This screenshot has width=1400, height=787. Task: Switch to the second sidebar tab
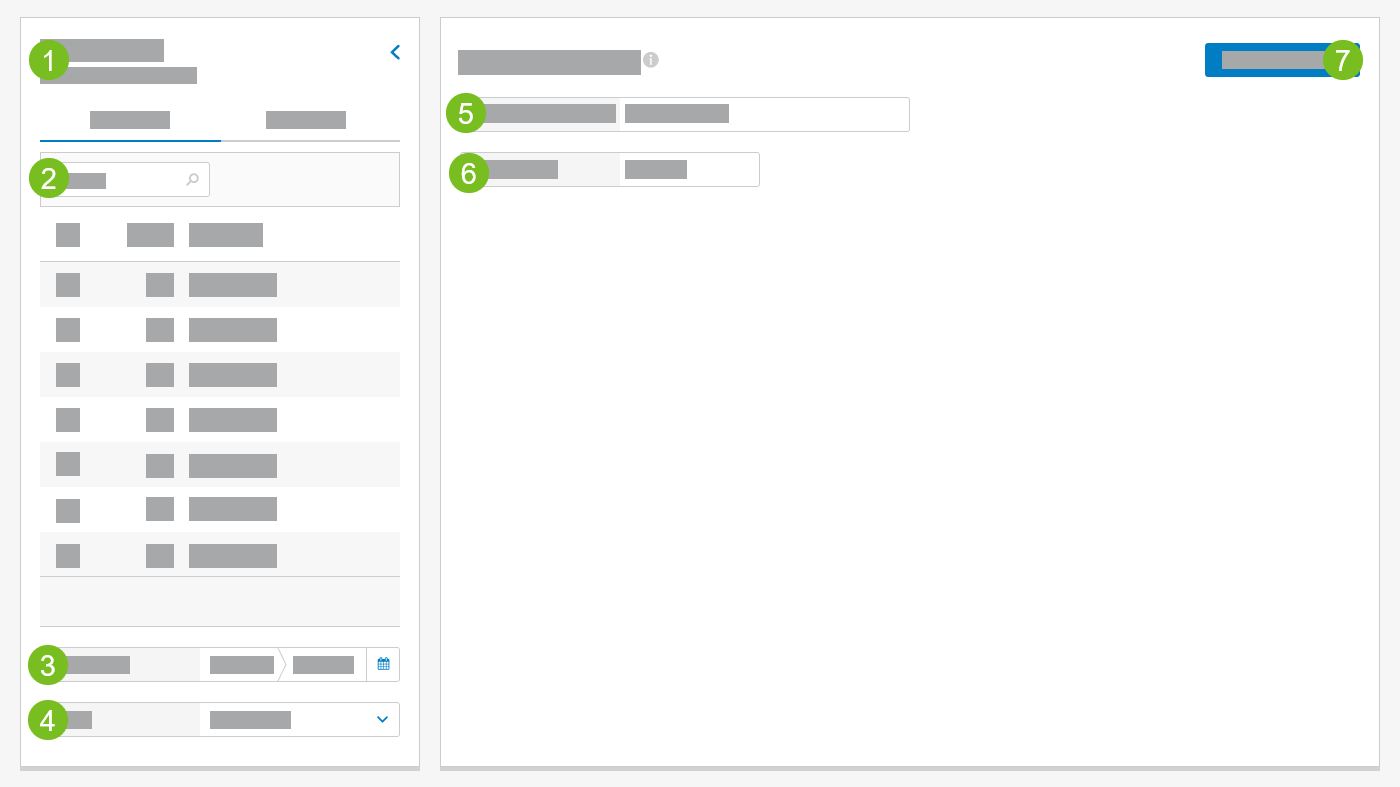pyautogui.click(x=306, y=119)
